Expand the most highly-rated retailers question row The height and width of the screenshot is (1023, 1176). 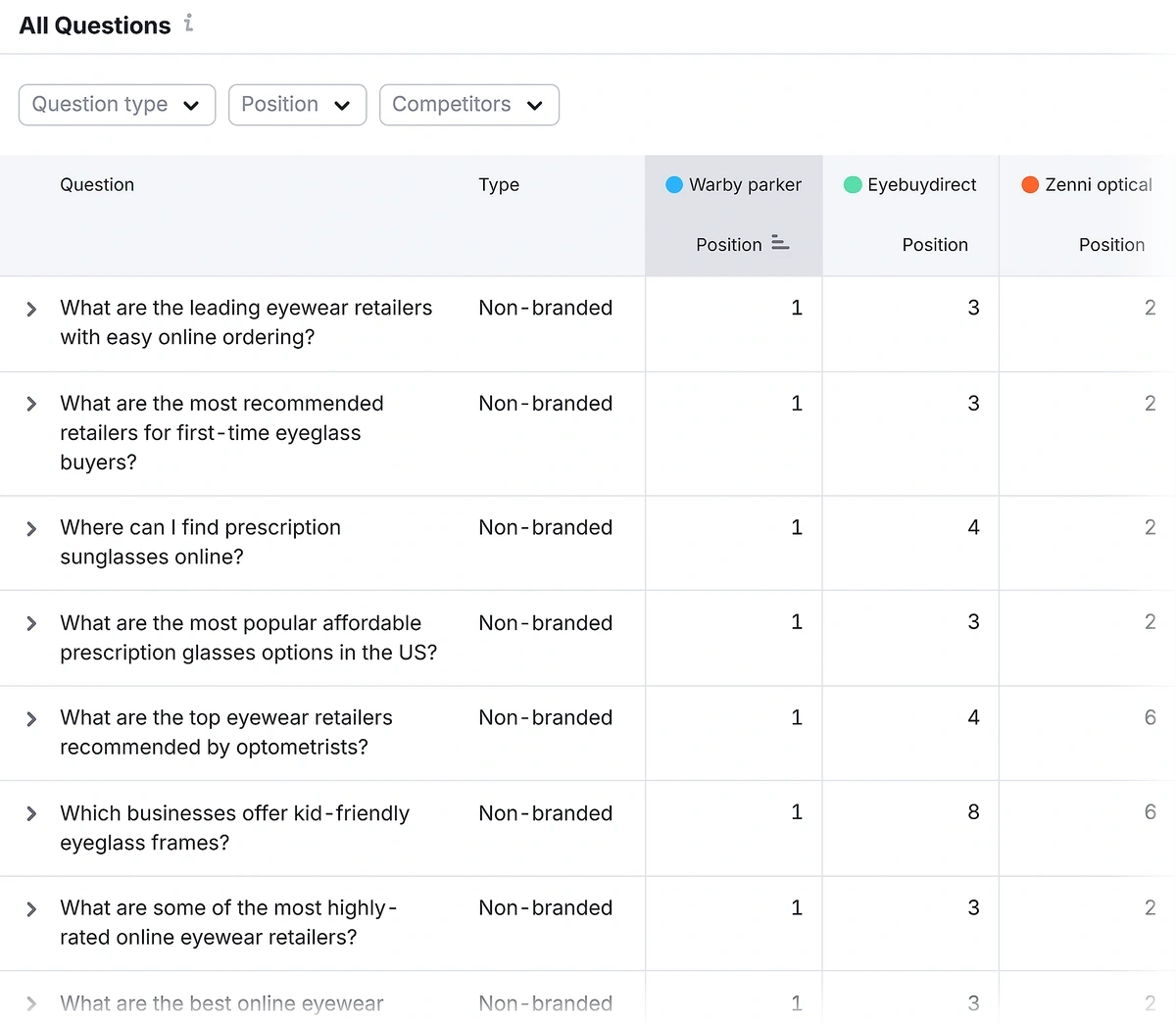click(31, 909)
